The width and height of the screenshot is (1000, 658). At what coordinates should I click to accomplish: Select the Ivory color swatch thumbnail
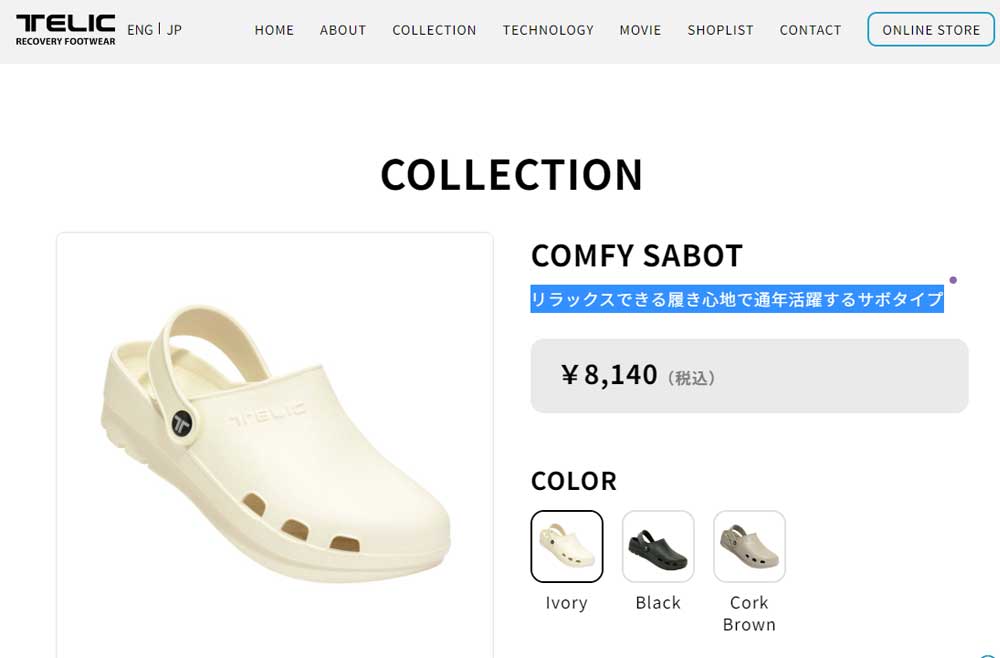point(567,546)
